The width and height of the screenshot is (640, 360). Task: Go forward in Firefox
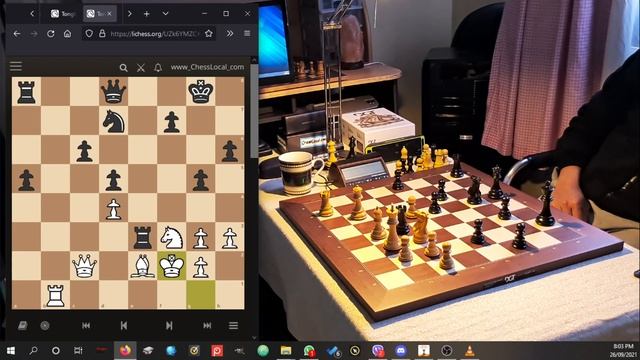pos(34,33)
